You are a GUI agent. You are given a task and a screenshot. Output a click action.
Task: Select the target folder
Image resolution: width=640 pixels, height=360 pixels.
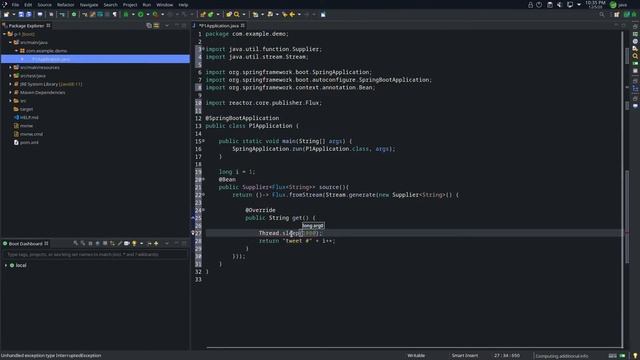(x=26, y=109)
